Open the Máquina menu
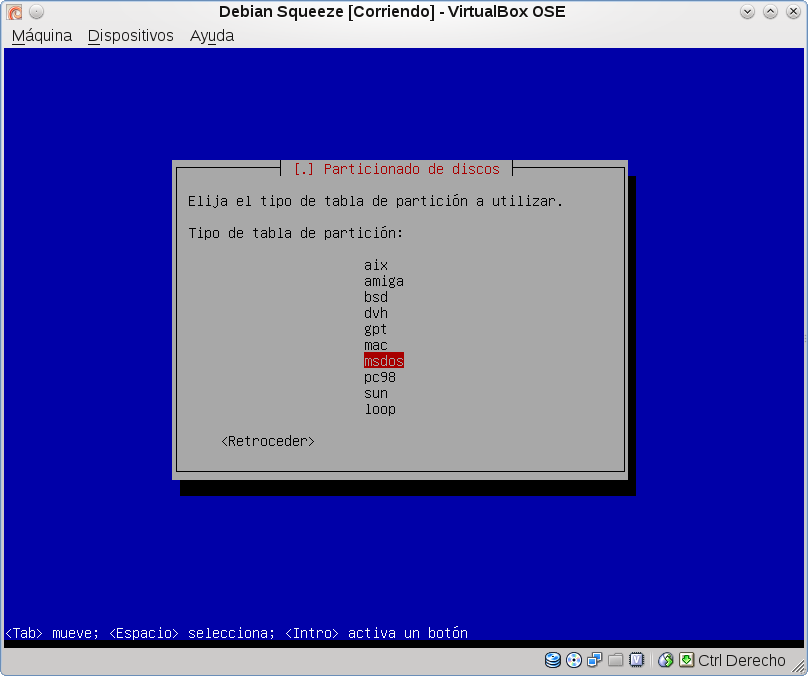Viewport: 808px width, 676px height. 42,36
